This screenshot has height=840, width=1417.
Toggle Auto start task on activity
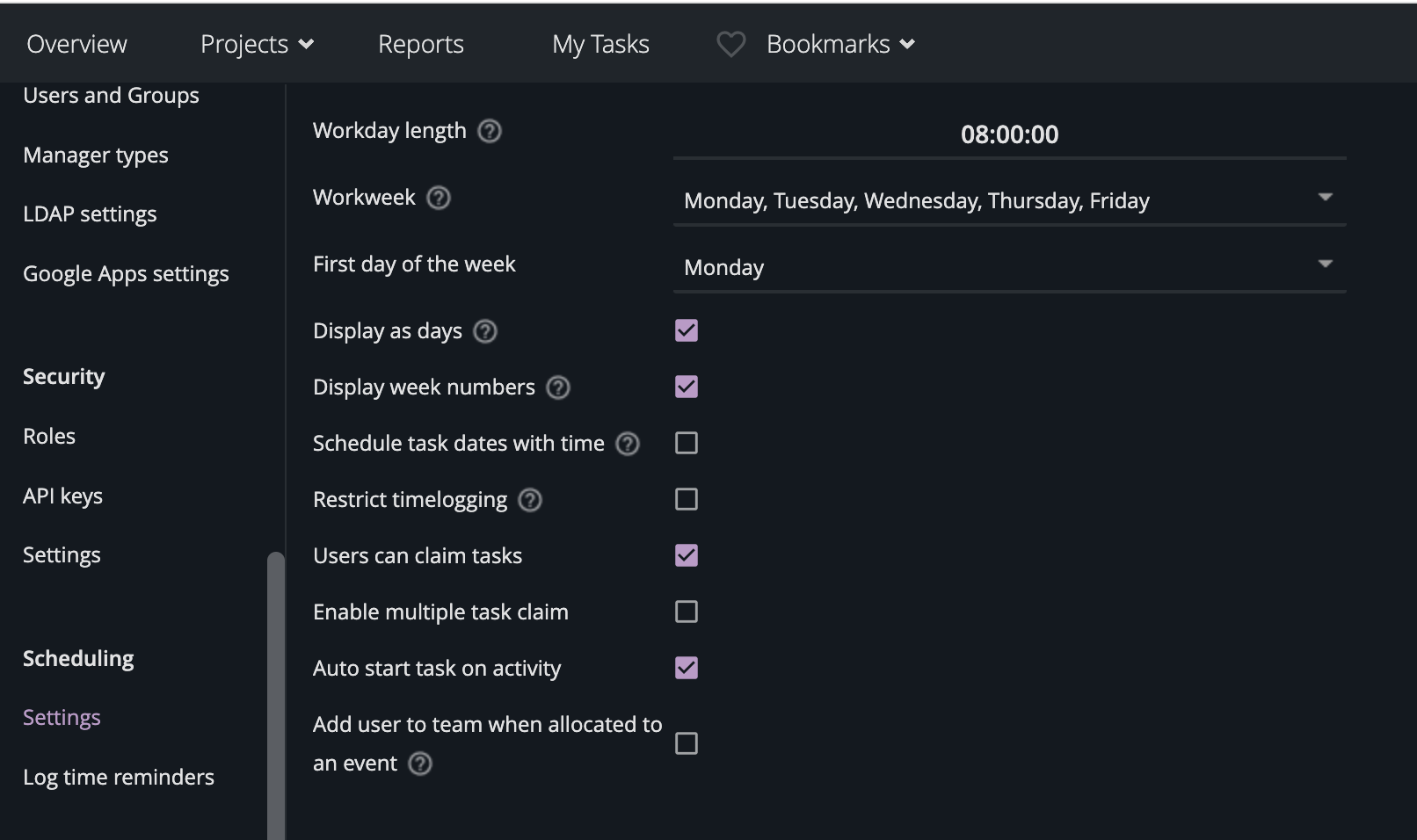click(x=687, y=668)
